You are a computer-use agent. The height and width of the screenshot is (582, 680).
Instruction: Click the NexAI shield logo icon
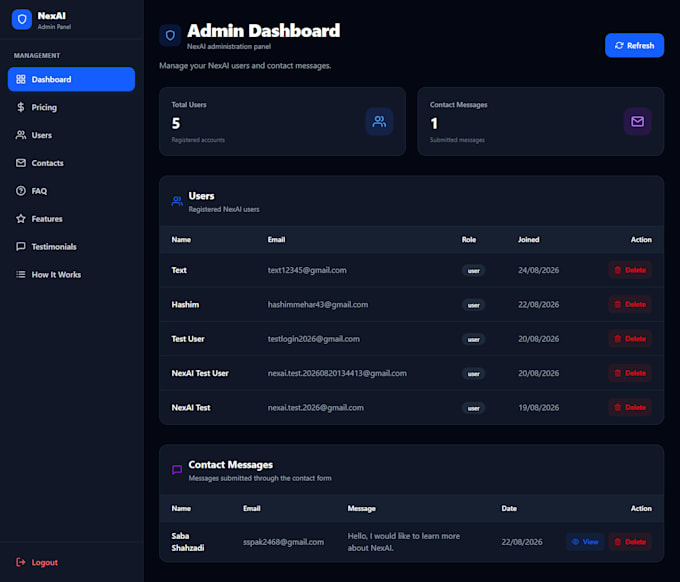tap(22, 20)
